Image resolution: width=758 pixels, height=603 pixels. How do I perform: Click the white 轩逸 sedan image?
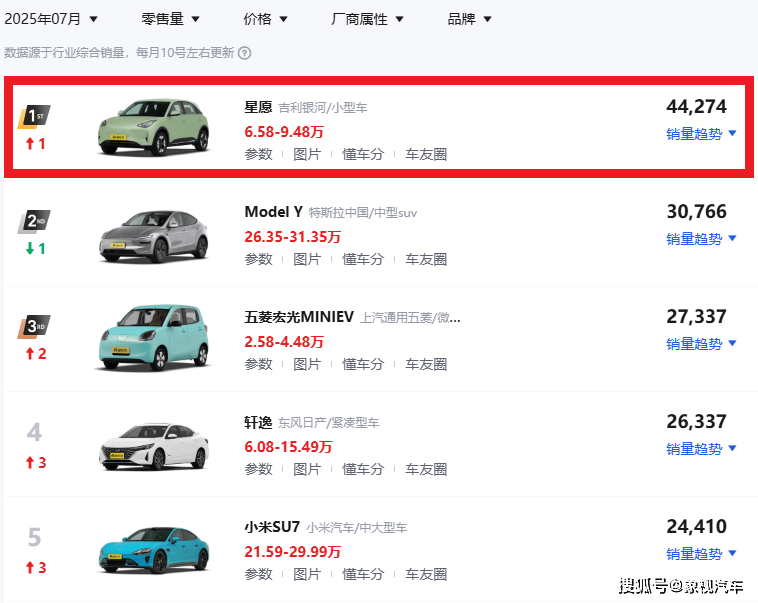click(x=154, y=445)
